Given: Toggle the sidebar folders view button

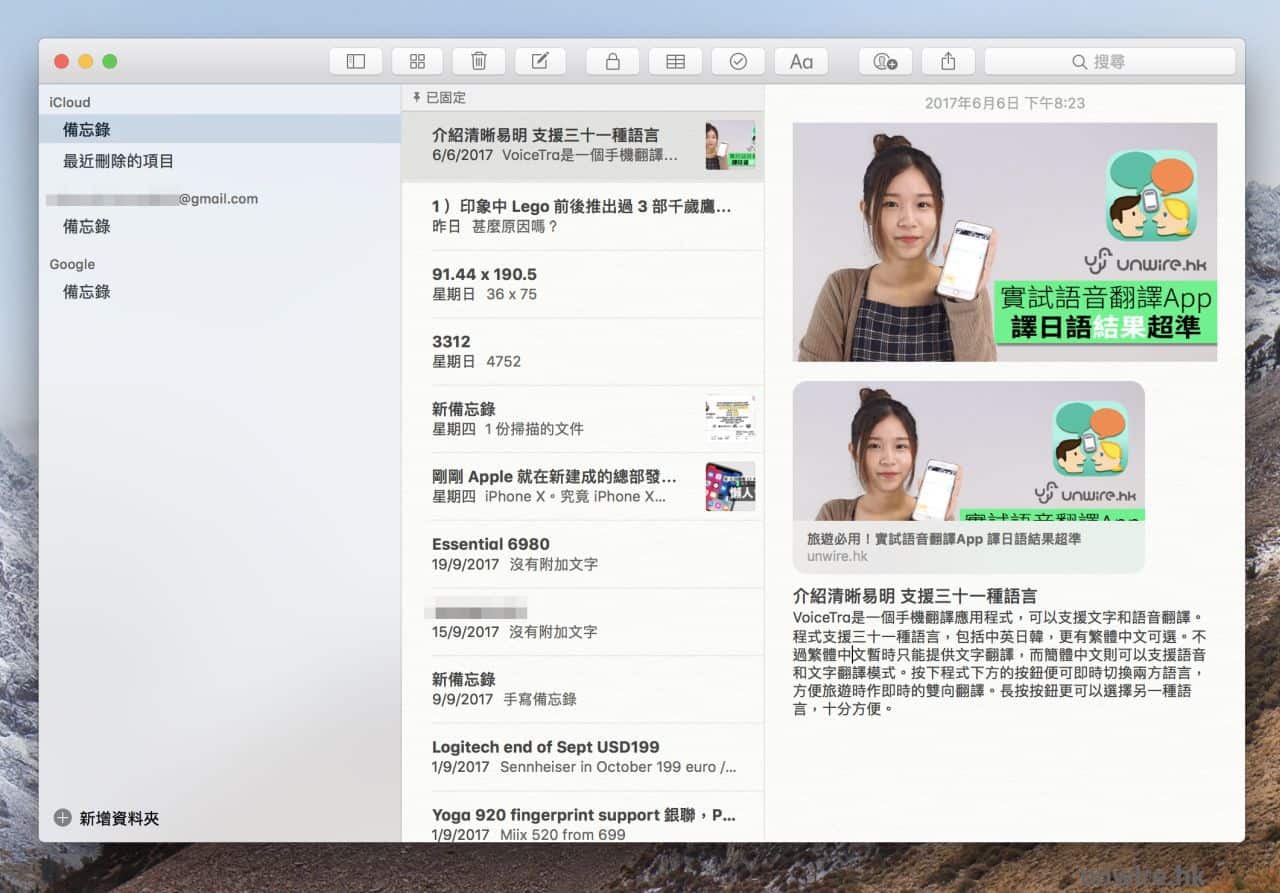Looking at the screenshot, I should [356, 62].
